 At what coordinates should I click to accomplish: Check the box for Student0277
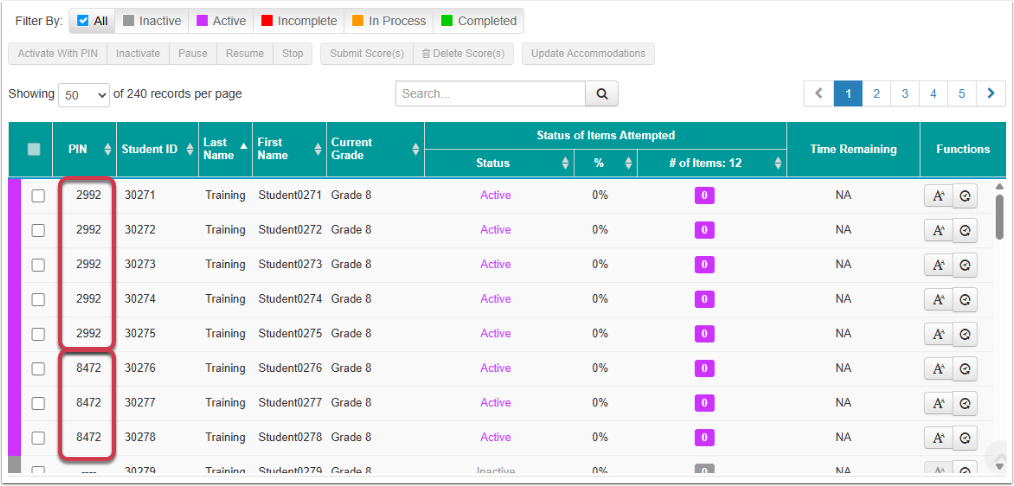point(38,403)
